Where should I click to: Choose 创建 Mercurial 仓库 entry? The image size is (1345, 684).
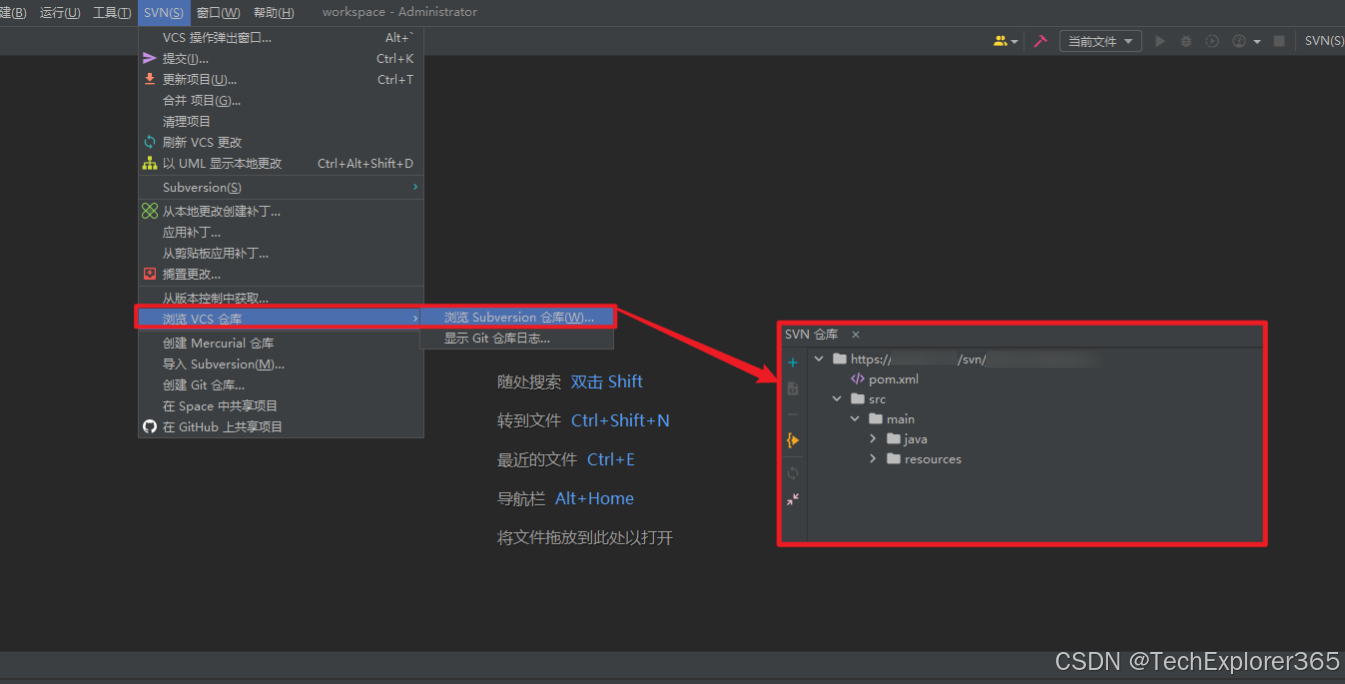(280, 343)
